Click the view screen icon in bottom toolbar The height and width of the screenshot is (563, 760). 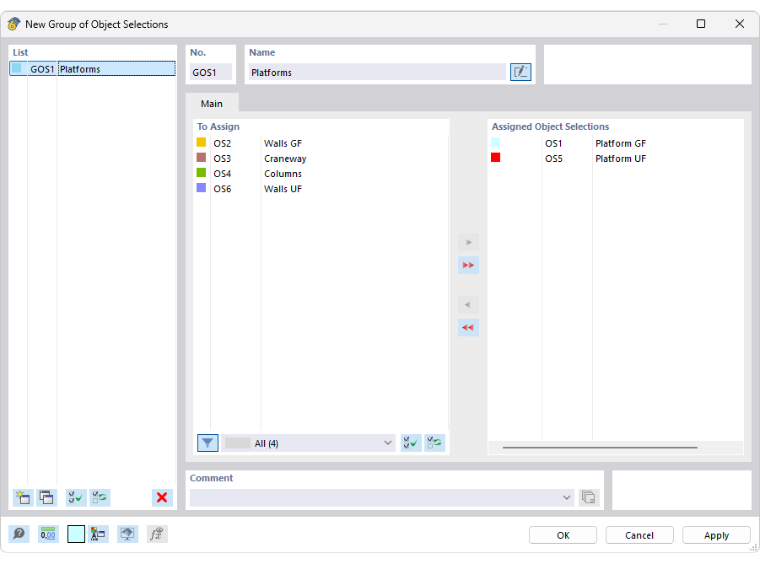(x=127, y=534)
